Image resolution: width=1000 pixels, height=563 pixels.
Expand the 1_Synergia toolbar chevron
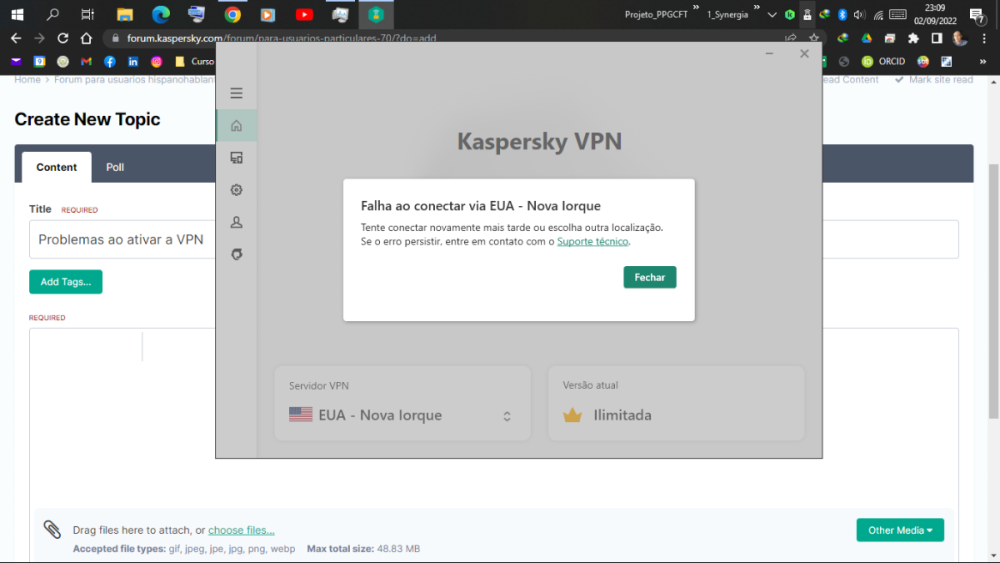coord(756,8)
